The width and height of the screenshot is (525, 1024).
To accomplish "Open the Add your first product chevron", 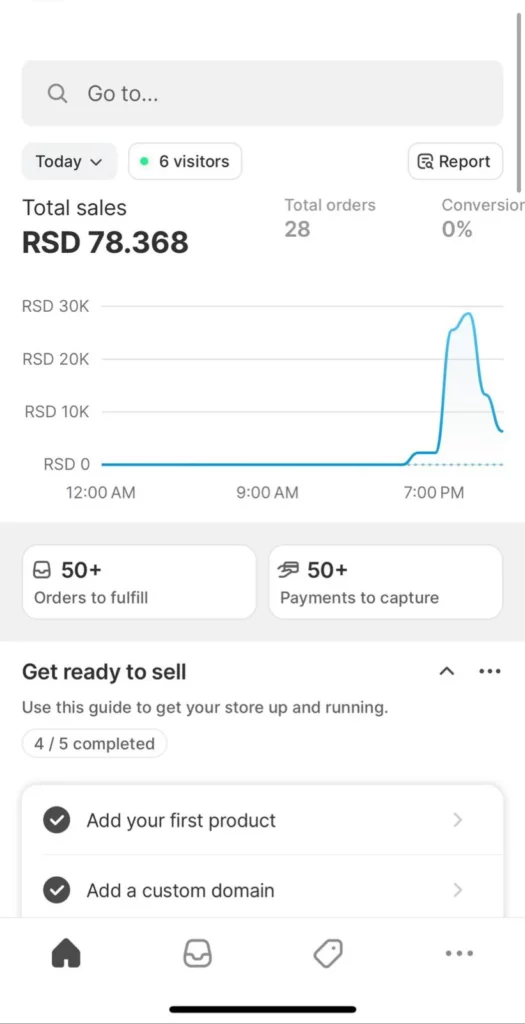I will coord(458,820).
